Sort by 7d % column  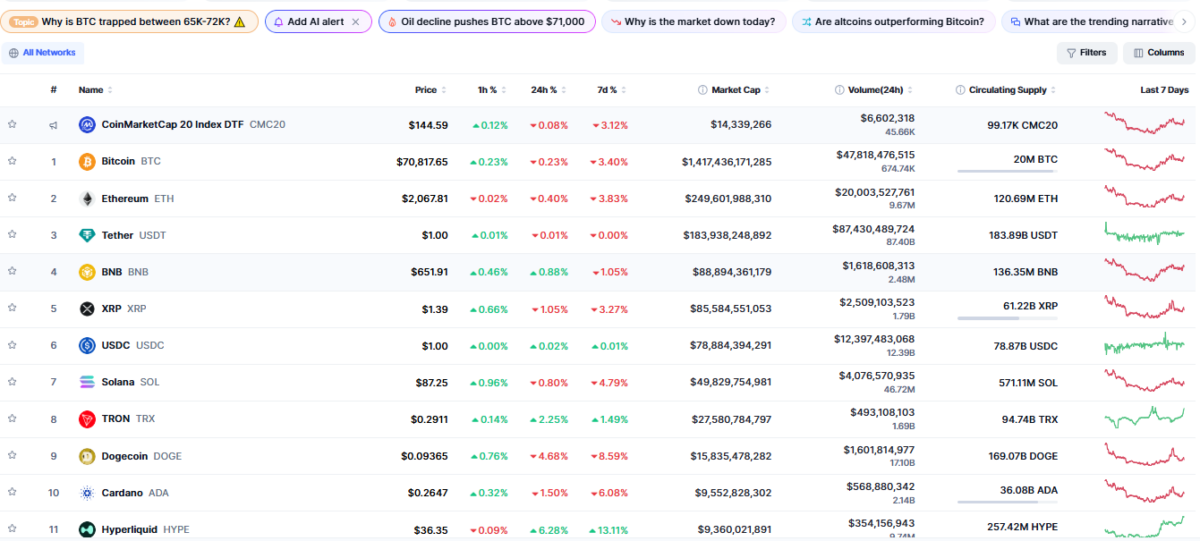(x=612, y=90)
